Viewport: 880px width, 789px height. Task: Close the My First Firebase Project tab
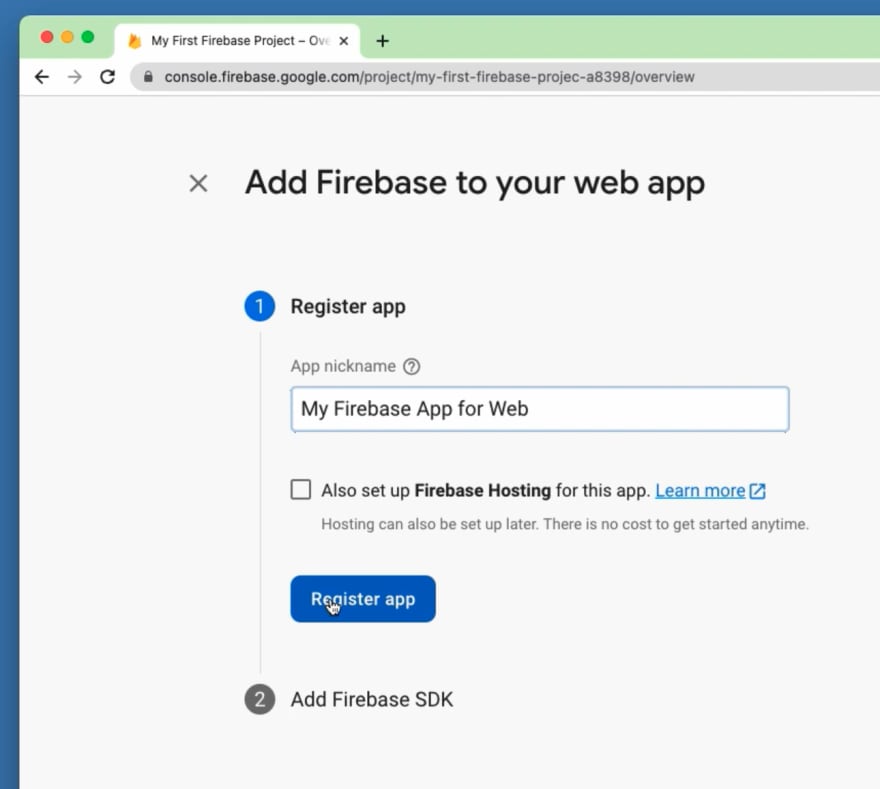344,41
